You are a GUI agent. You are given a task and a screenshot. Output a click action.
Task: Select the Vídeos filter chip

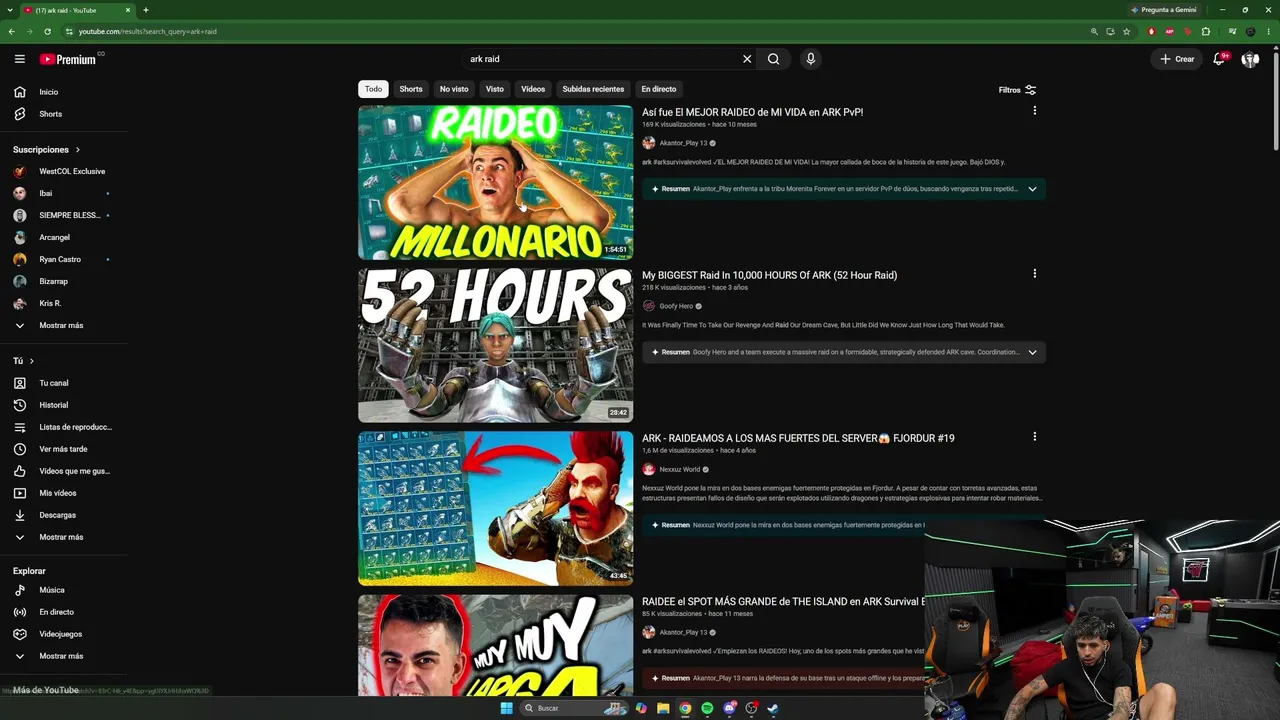click(533, 89)
